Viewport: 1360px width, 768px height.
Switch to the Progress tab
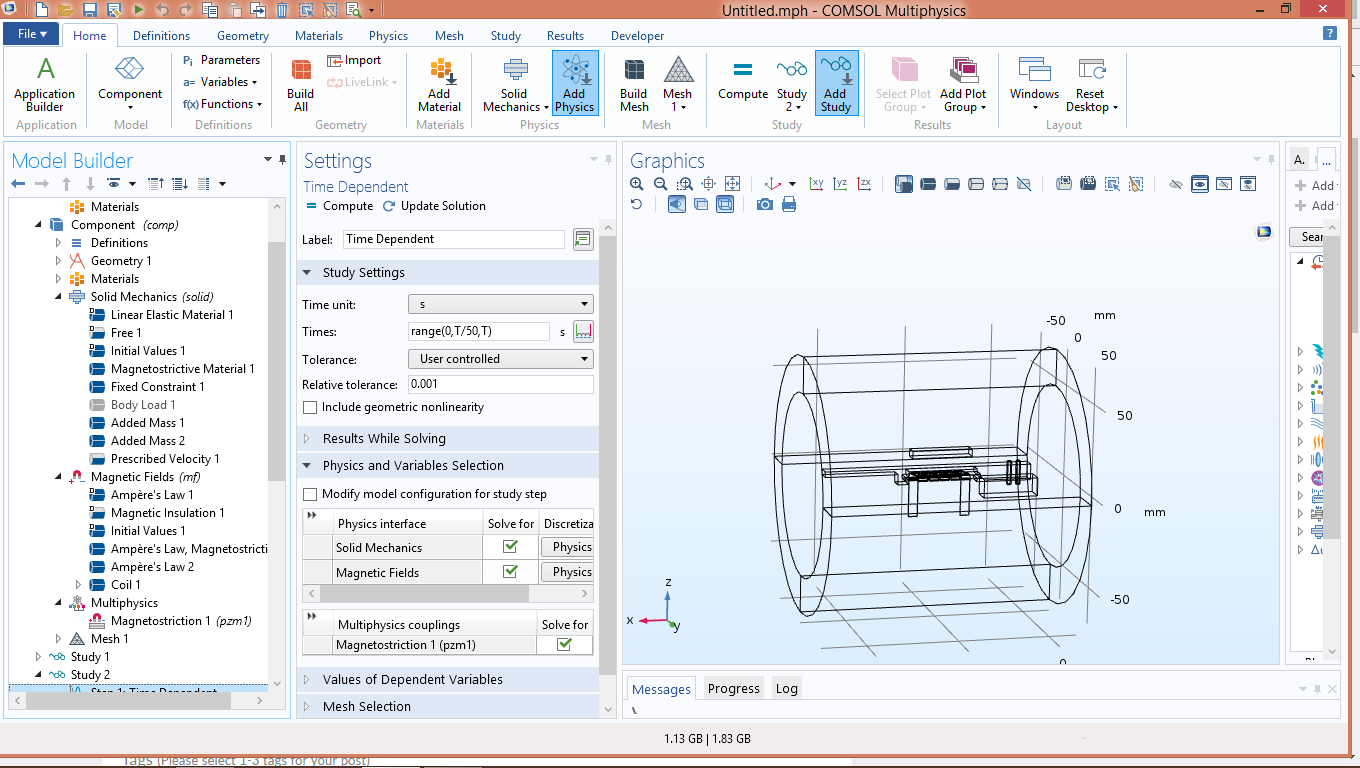click(x=733, y=689)
